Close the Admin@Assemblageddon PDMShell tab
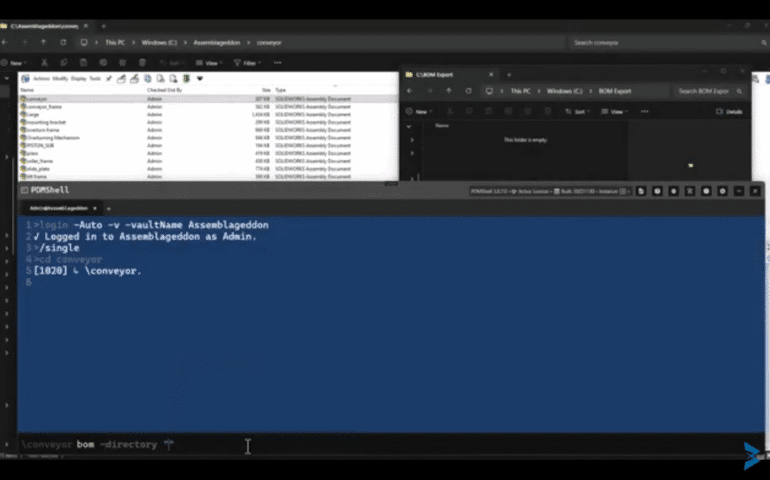Screen dimensions: 770x480 click(x=95, y=208)
